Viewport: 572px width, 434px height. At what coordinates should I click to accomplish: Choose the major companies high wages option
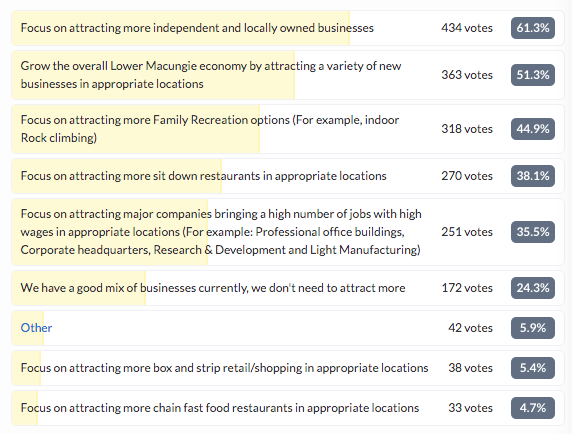(x=288, y=232)
